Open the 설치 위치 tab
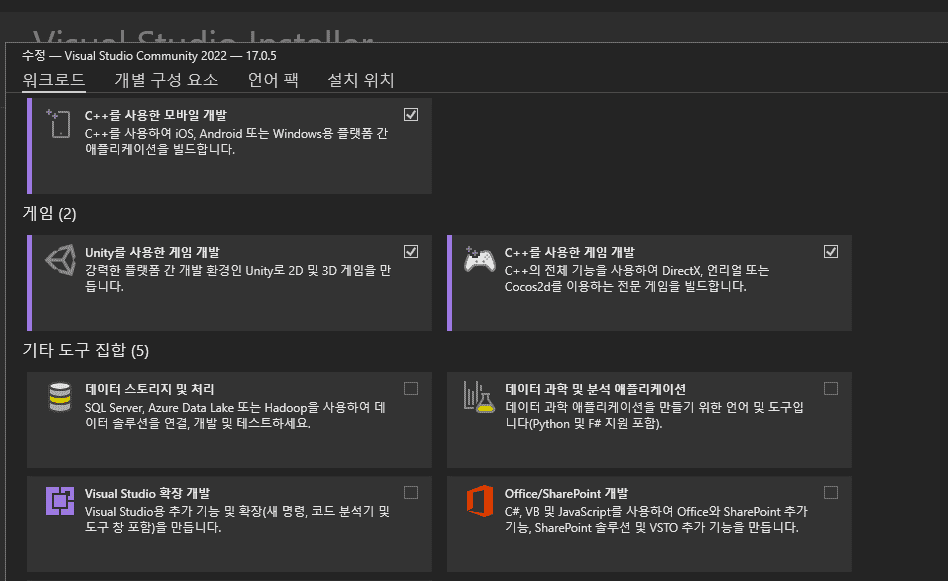Viewport: 948px width, 581px height. click(x=361, y=80)
